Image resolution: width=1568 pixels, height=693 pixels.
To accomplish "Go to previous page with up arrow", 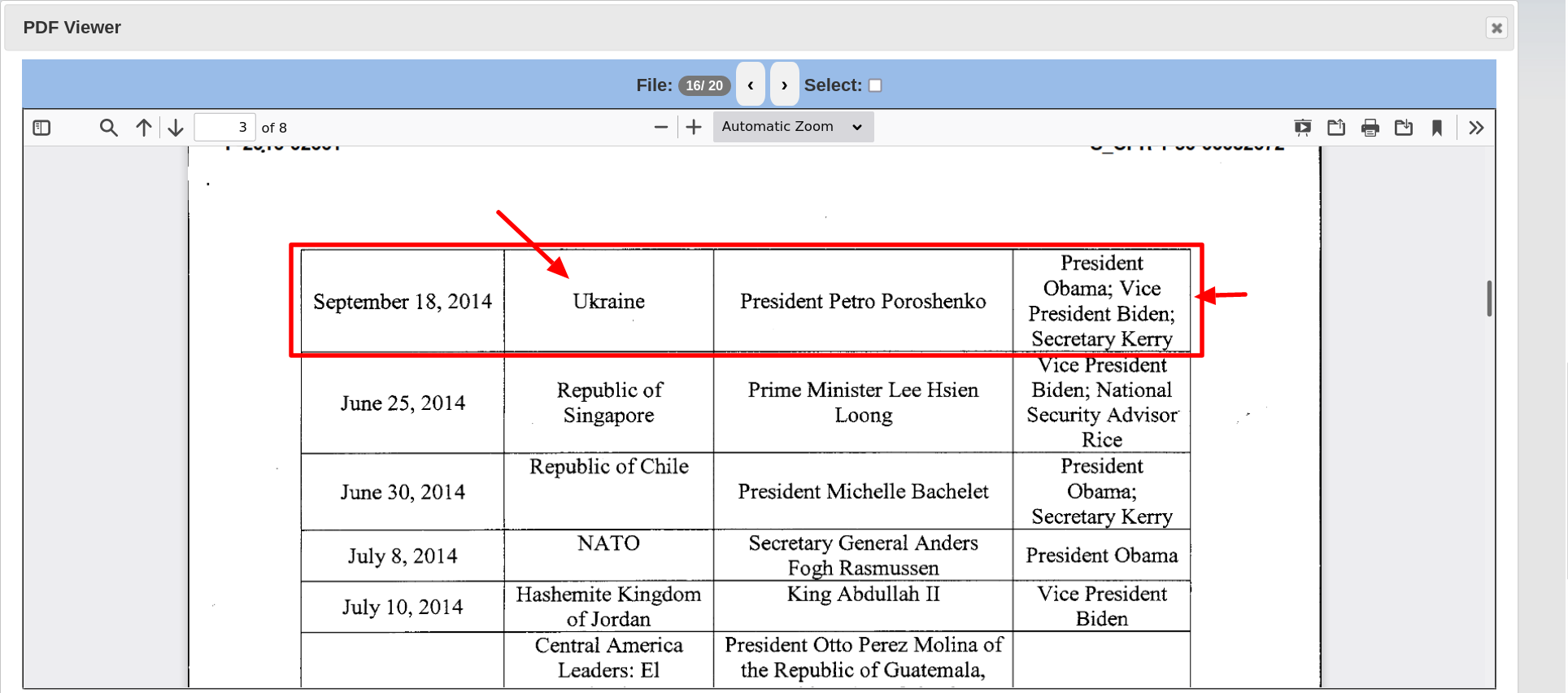I will click(x=143, y=128).
